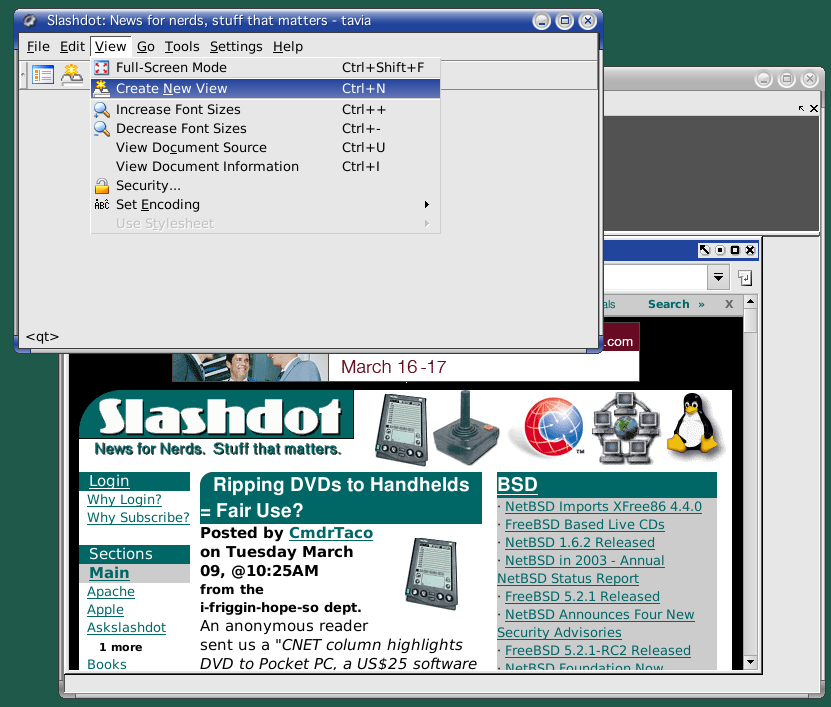Open the Go menu
This screenshot has width=831, height=707.
(146, 47)
